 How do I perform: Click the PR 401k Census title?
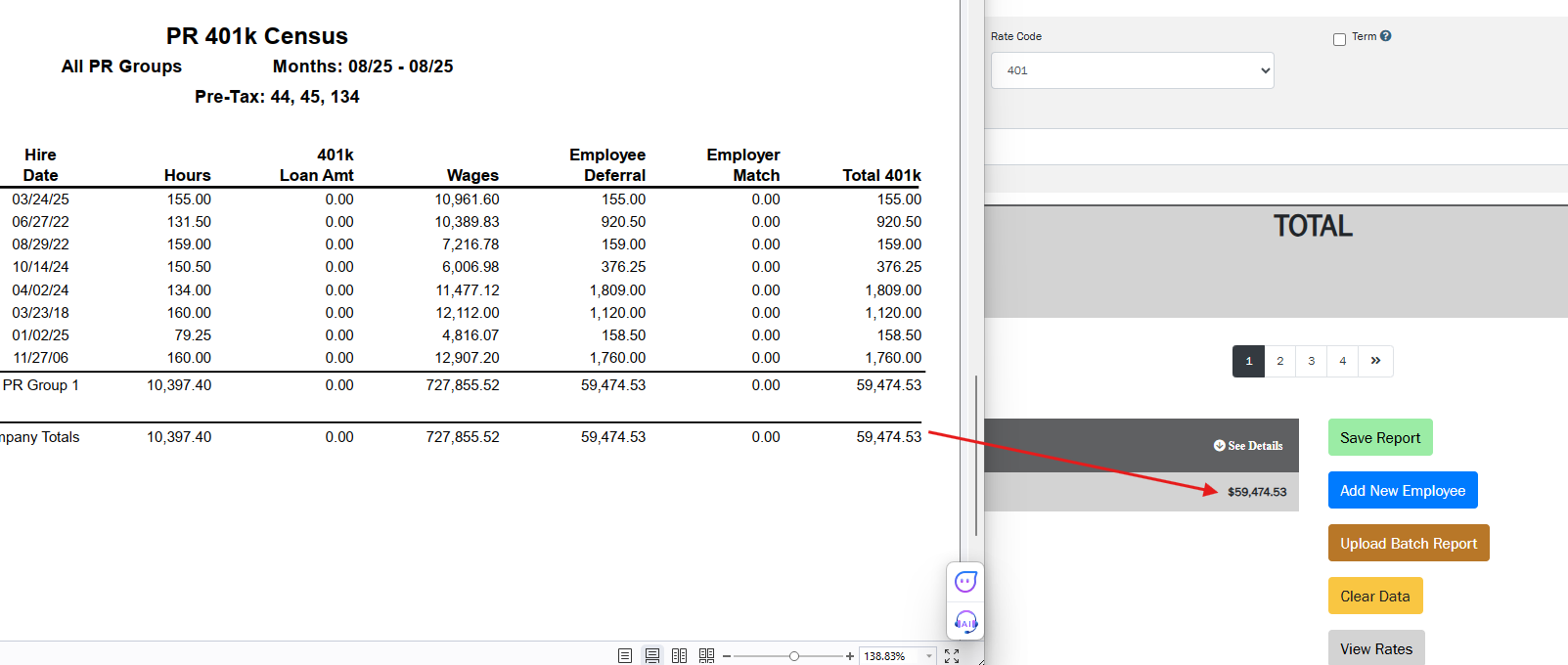[x=257, y=36]
